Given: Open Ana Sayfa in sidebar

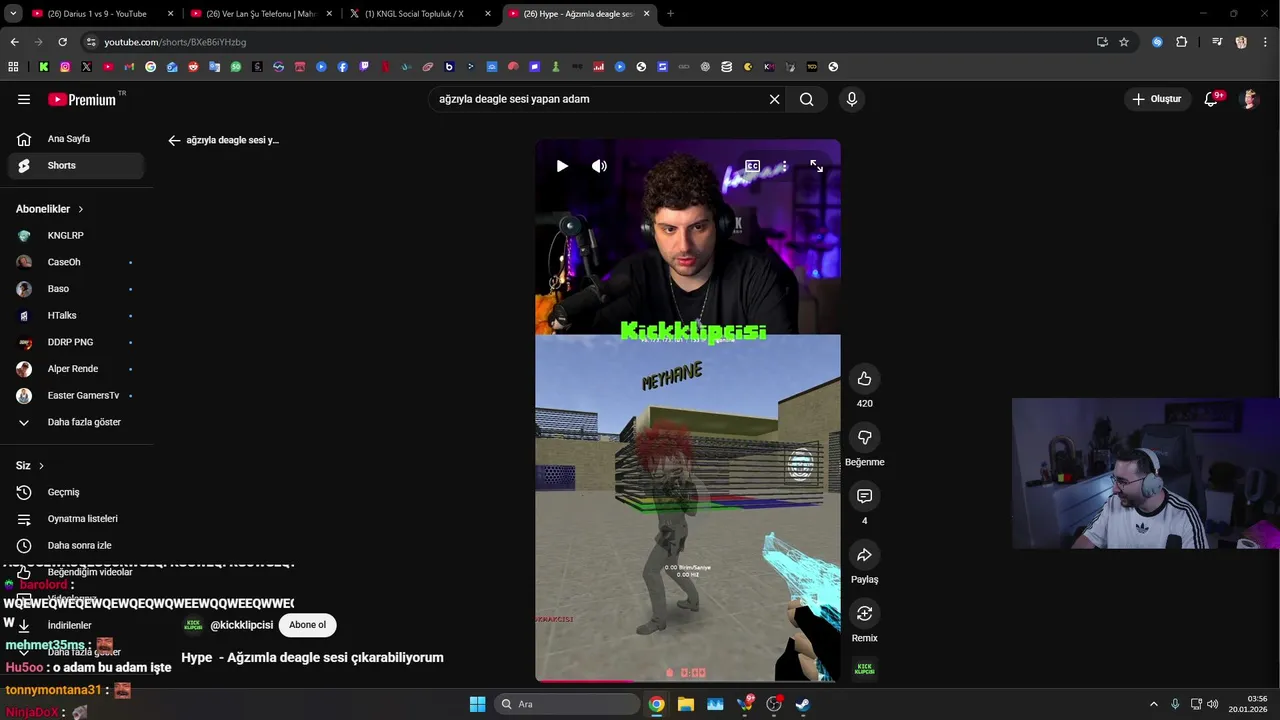Looking at the screenshot, I should (x=76, y=139).
